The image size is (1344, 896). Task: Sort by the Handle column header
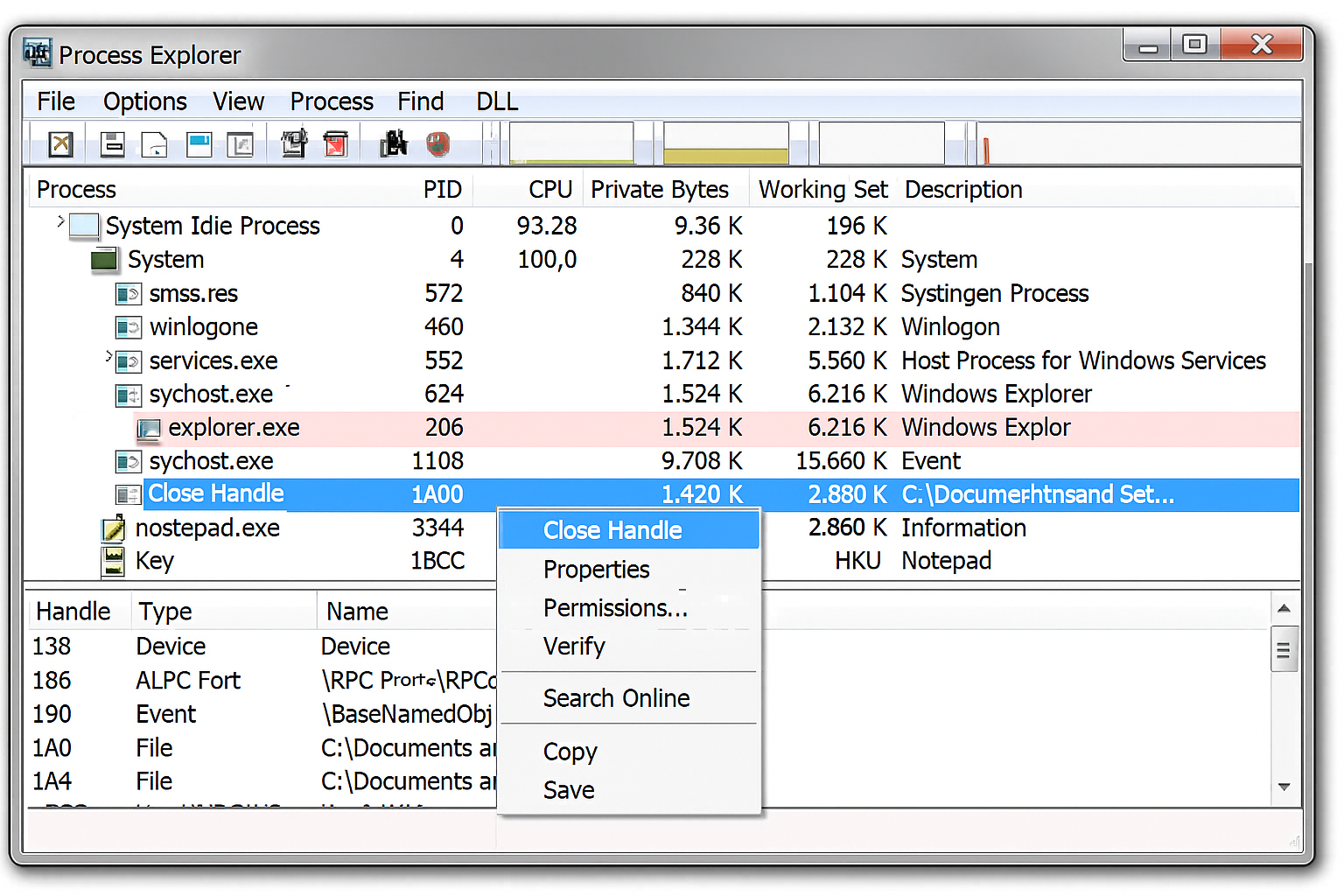click(73, 612)
